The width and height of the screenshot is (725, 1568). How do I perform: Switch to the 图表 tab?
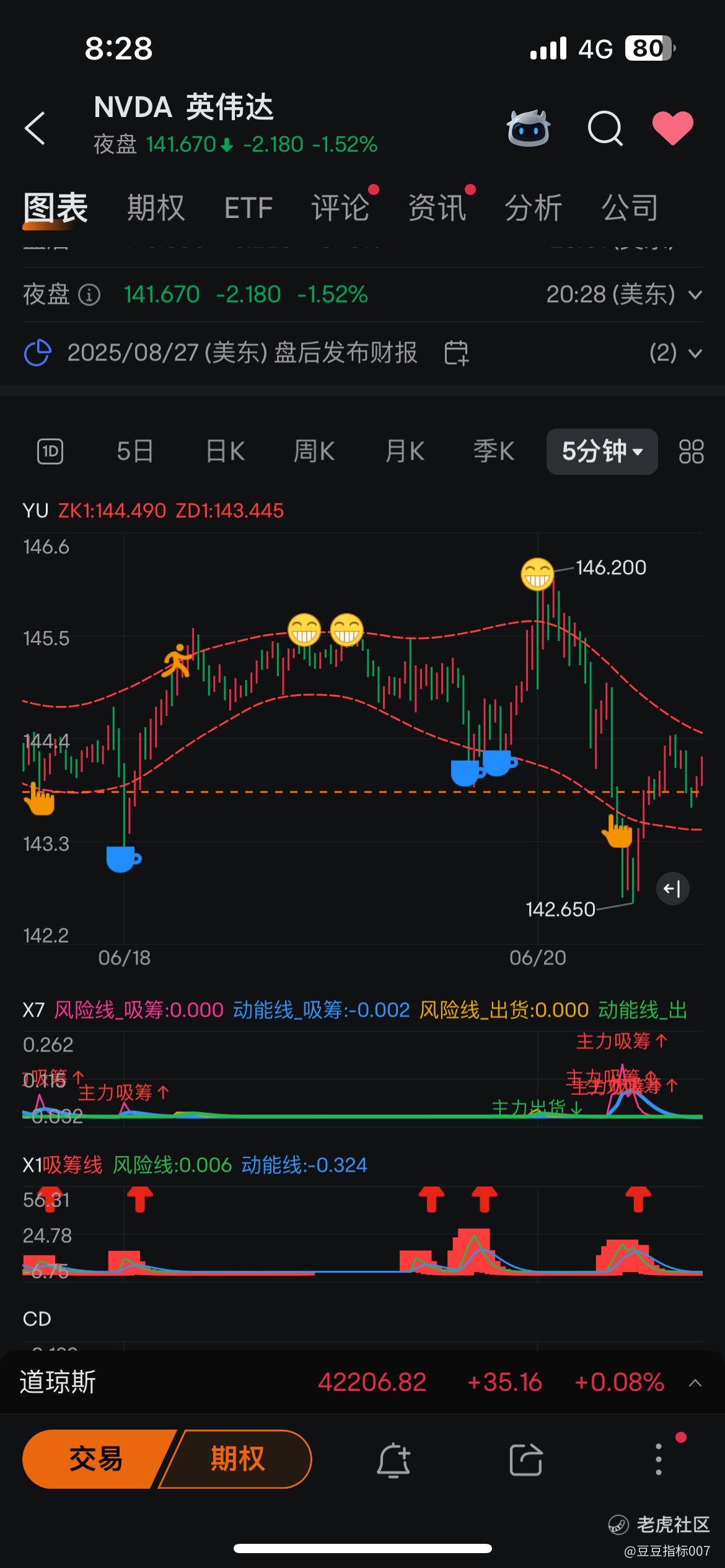click(56, 207)
